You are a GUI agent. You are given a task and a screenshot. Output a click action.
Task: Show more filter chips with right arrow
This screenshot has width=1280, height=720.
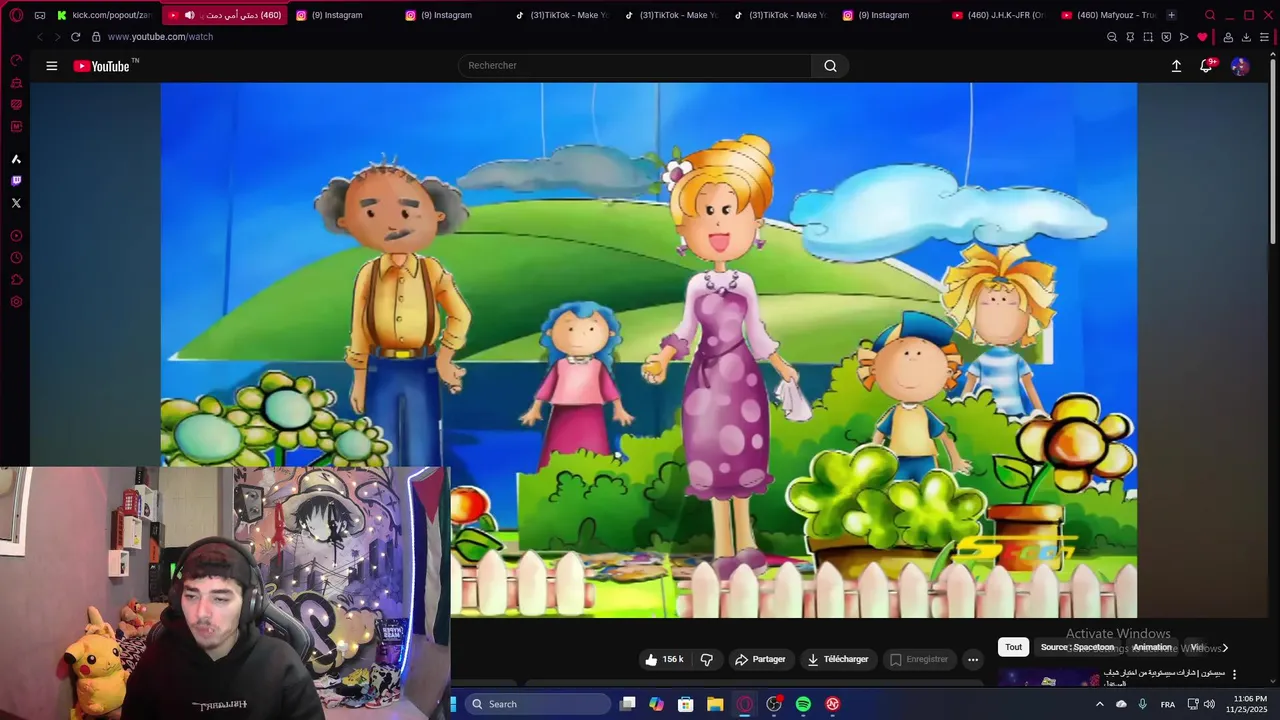(x=1225, y=648)
